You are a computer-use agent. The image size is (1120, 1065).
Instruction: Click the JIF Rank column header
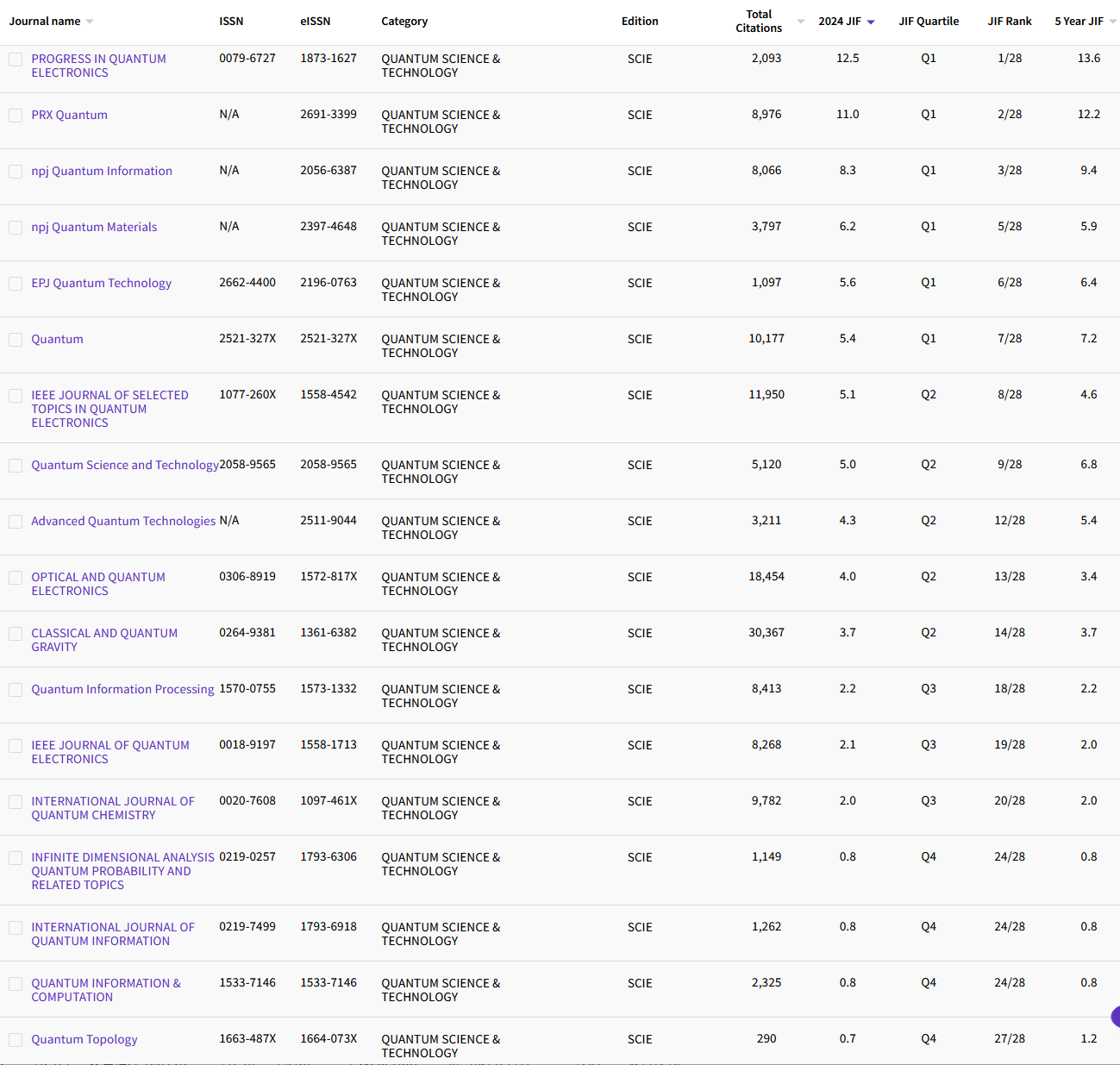(1009, 22)
